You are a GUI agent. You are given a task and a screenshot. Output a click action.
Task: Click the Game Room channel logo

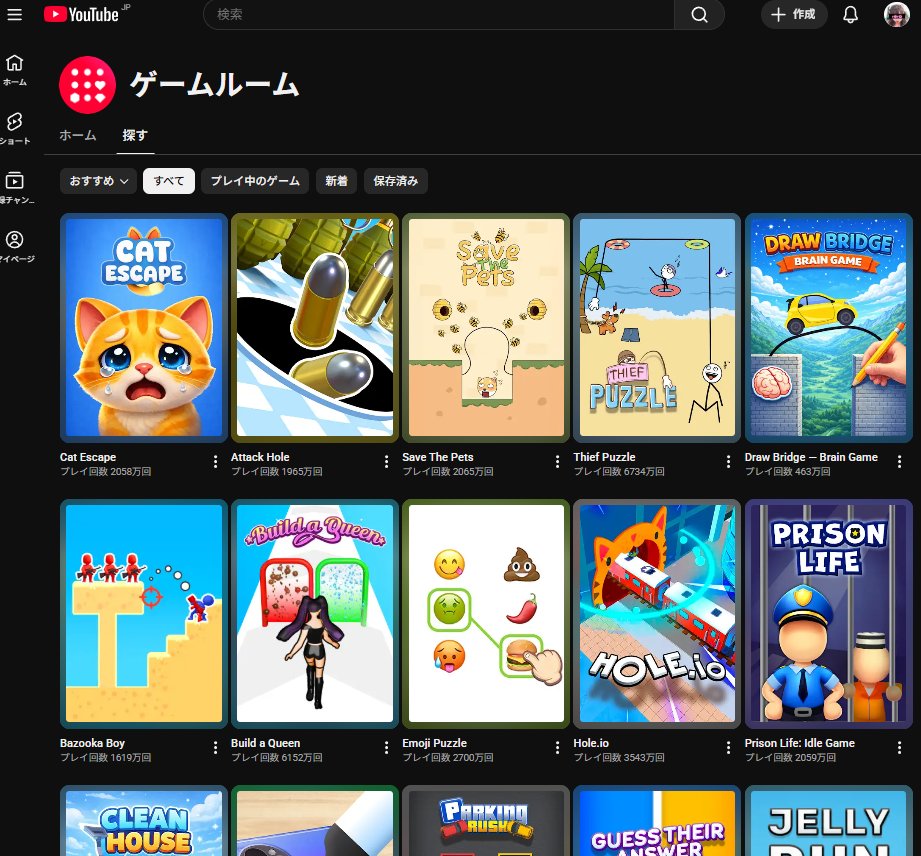click(x=88, y=85)
